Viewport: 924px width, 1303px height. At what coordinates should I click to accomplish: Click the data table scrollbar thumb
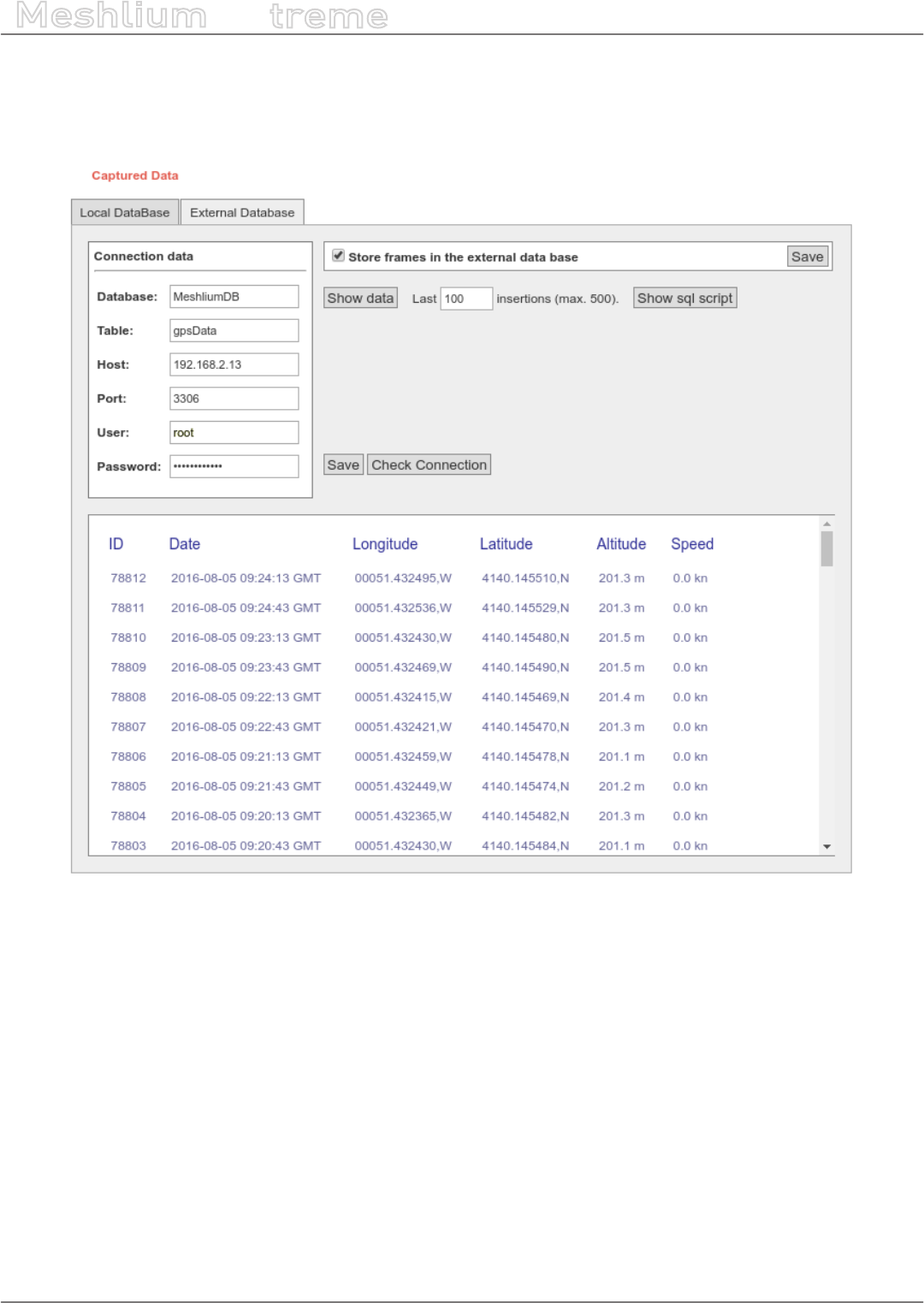(826, 548)
